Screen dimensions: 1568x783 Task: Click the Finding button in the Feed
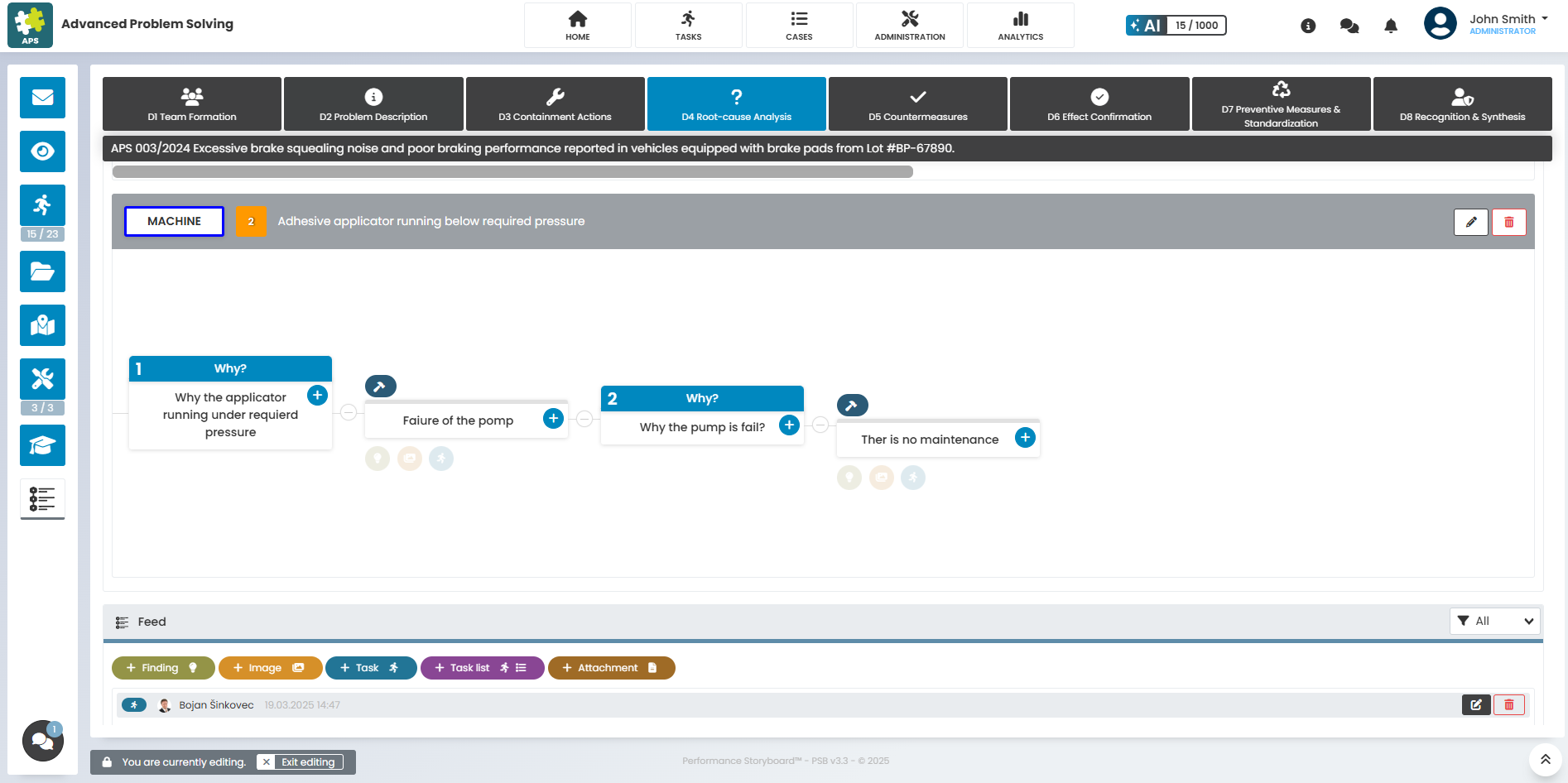[x=163, y=667]
